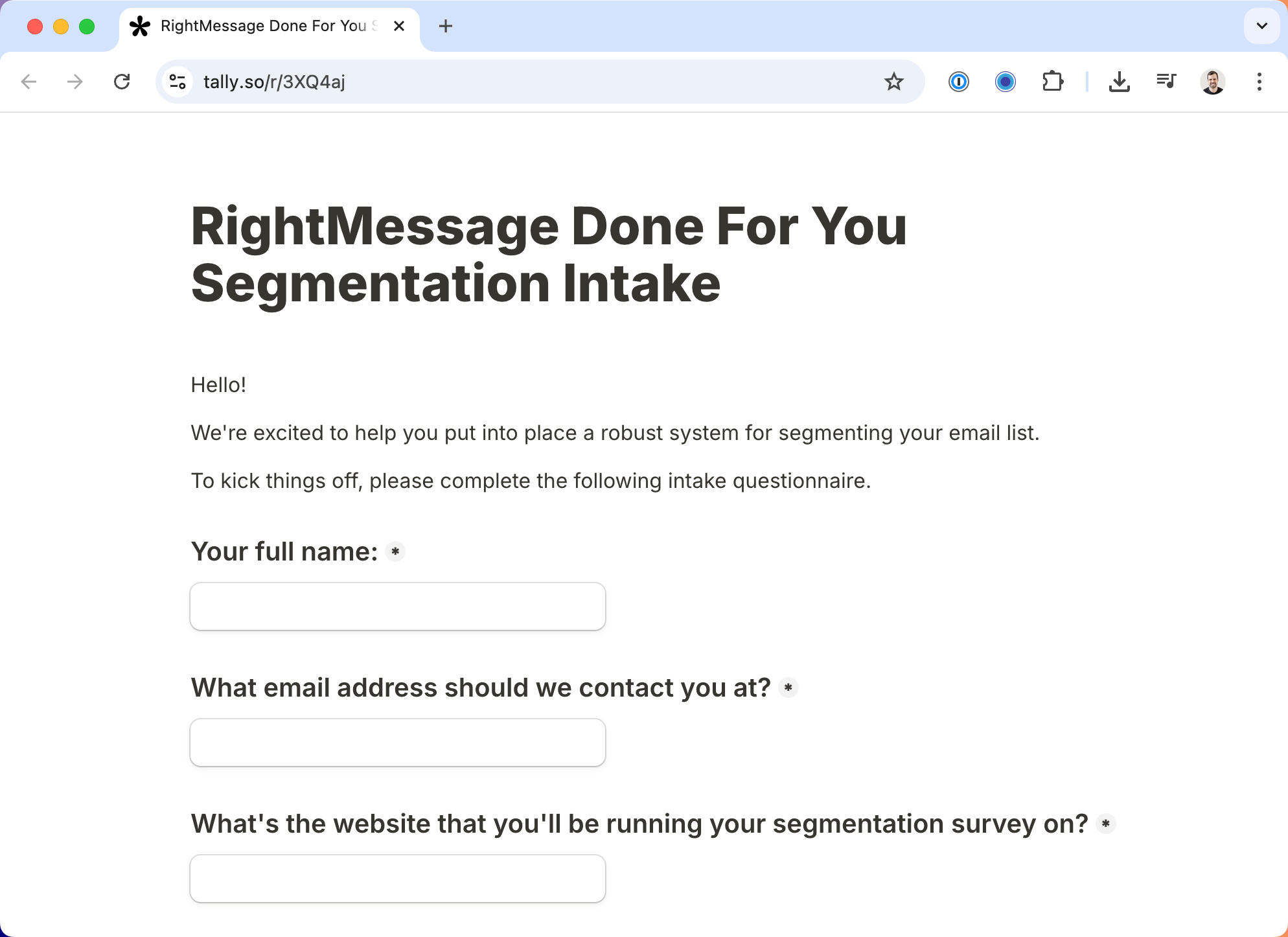Focus the segmentation survey website field
Viewport: 1288px width, 937px height.
pos(398,879)
